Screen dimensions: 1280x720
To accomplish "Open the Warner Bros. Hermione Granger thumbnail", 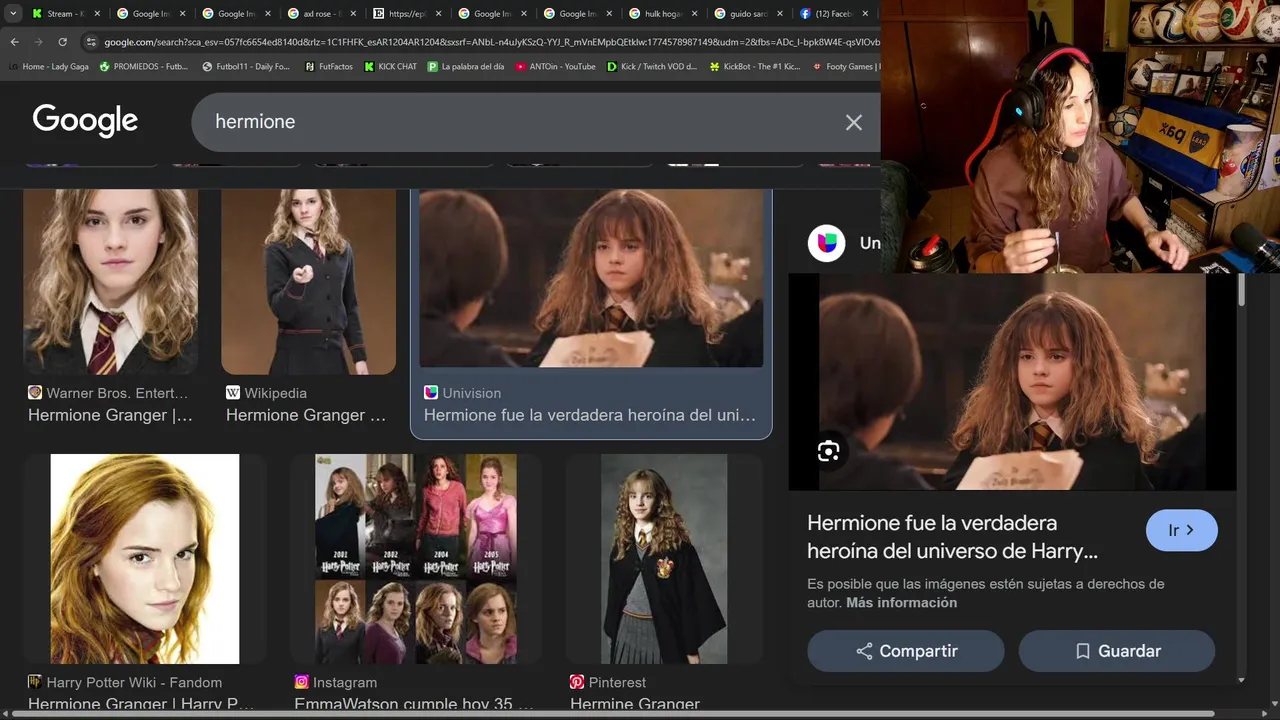I will coord(110,281).
